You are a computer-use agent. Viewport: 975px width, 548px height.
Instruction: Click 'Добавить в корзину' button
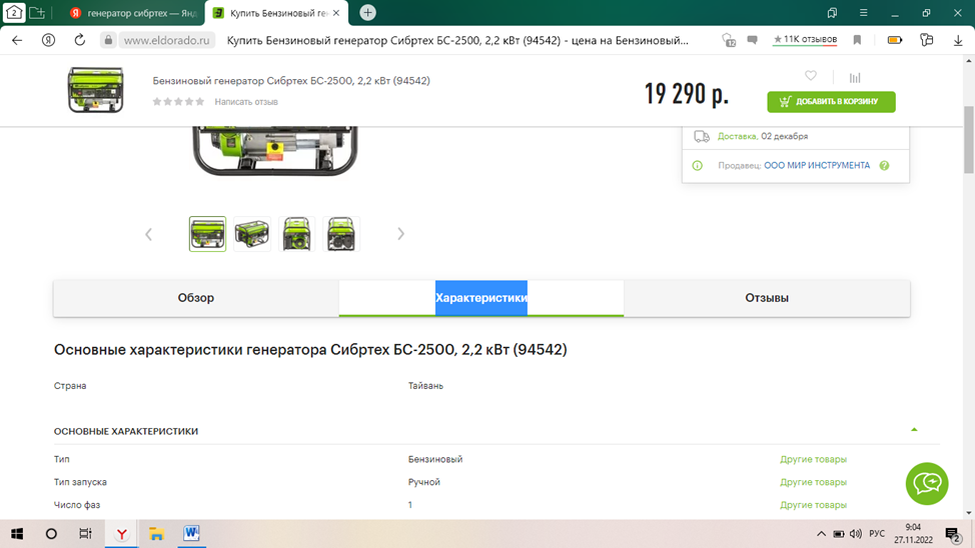[831, 101]
